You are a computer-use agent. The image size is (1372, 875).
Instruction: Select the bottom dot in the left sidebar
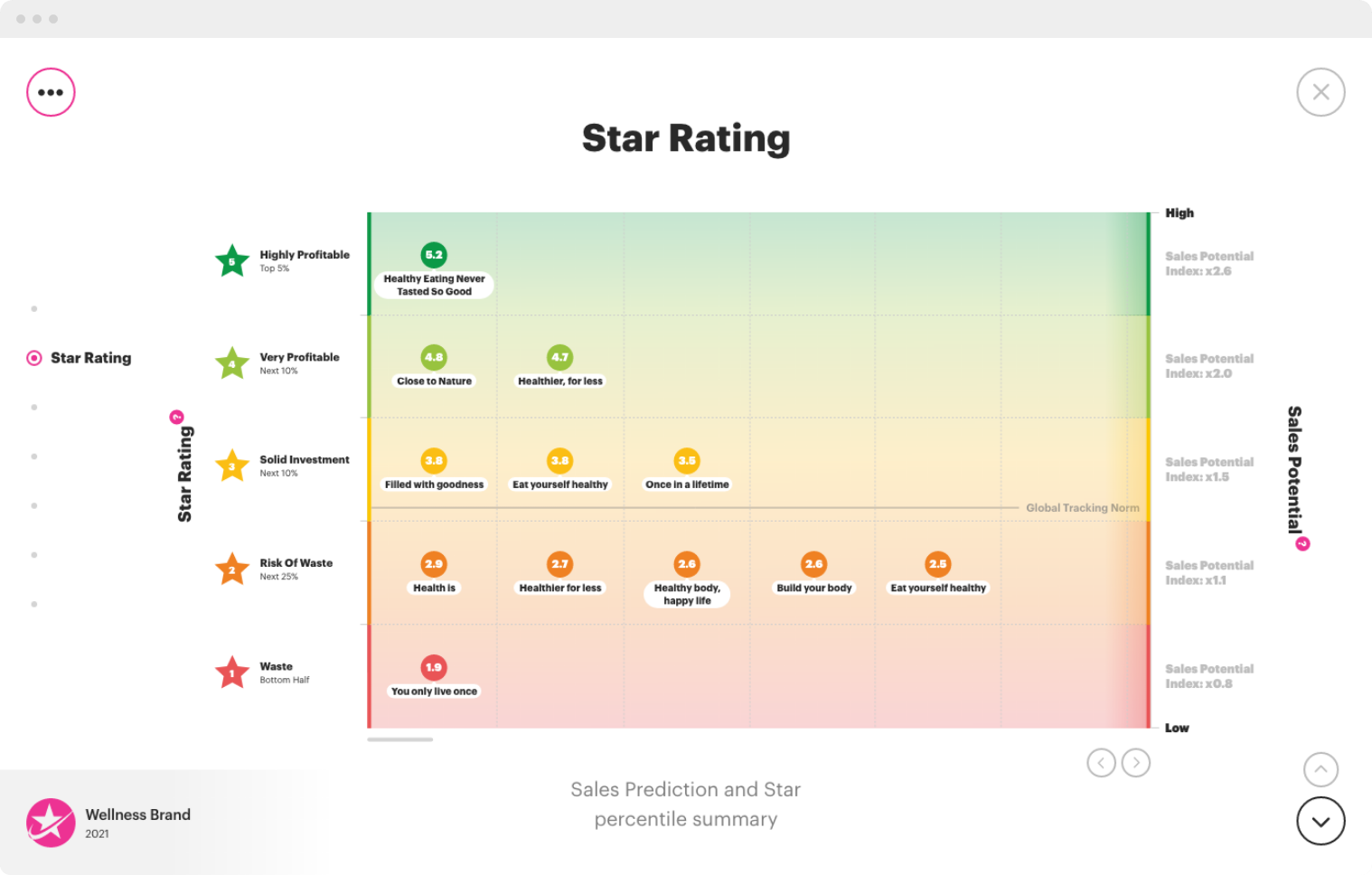(34, 604)
